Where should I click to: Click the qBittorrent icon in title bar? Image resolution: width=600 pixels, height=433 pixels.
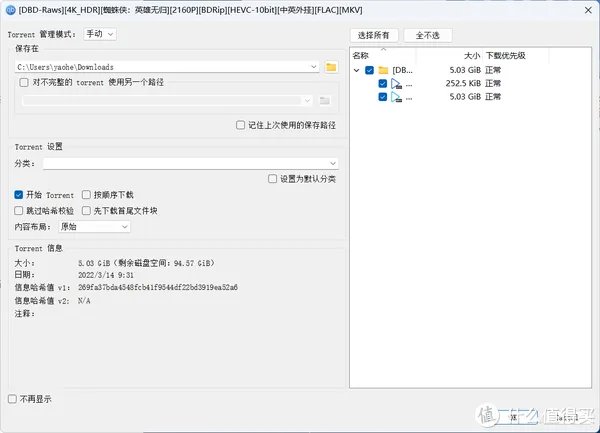click(x=10, y=10)
